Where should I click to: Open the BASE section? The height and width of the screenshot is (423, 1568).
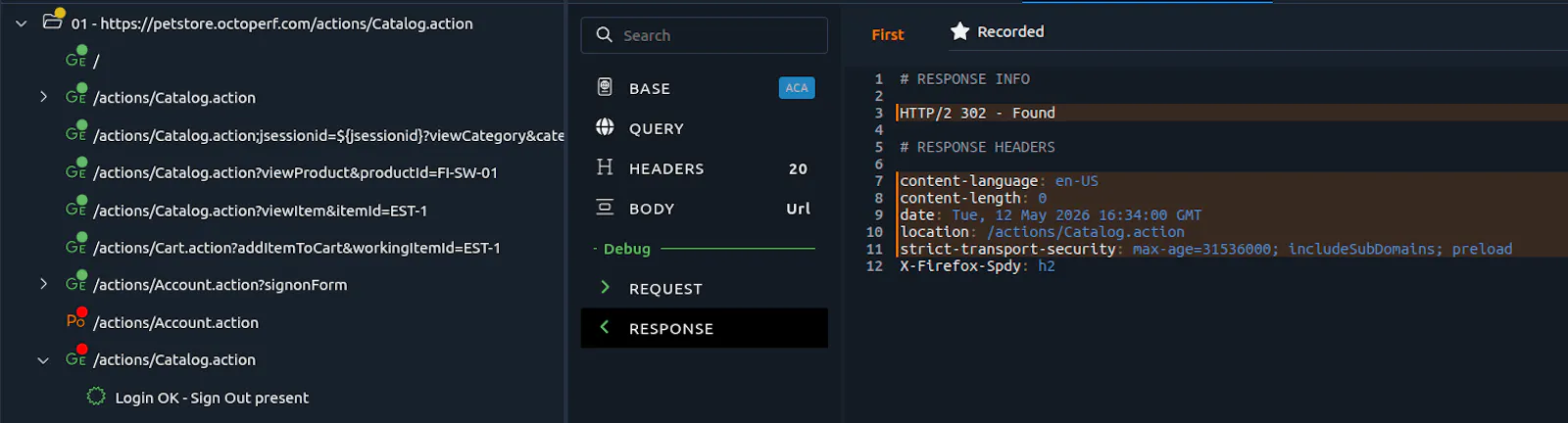click(x=704, y=88)
